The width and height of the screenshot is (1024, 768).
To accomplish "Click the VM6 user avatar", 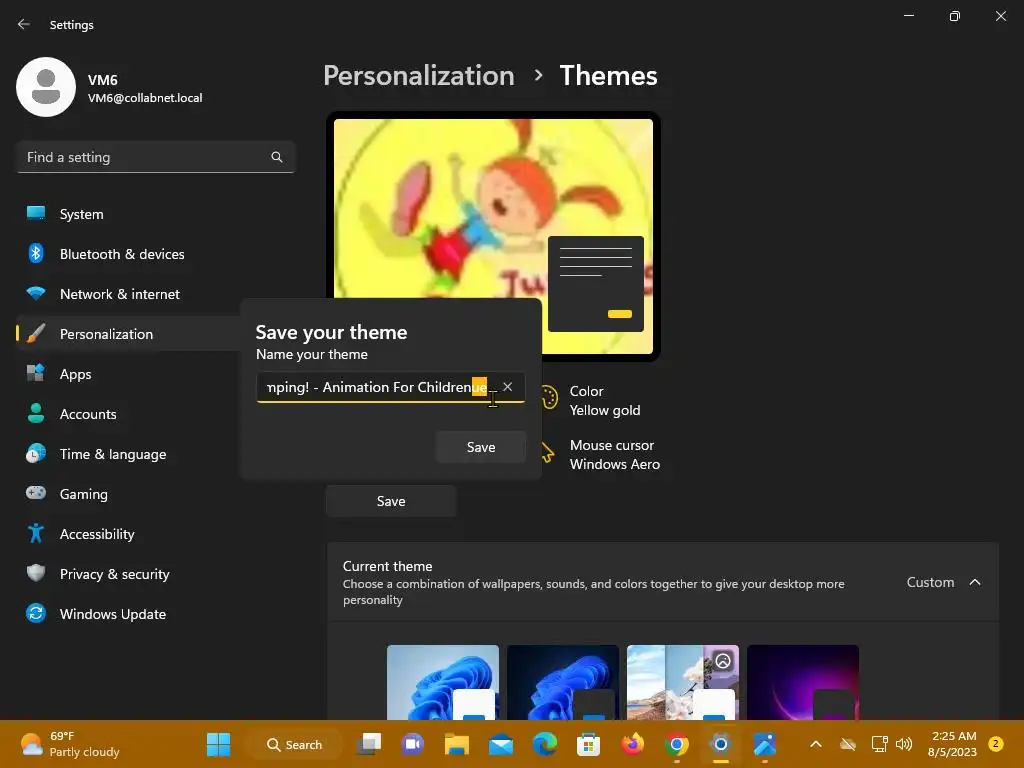I will coord(46,87).
